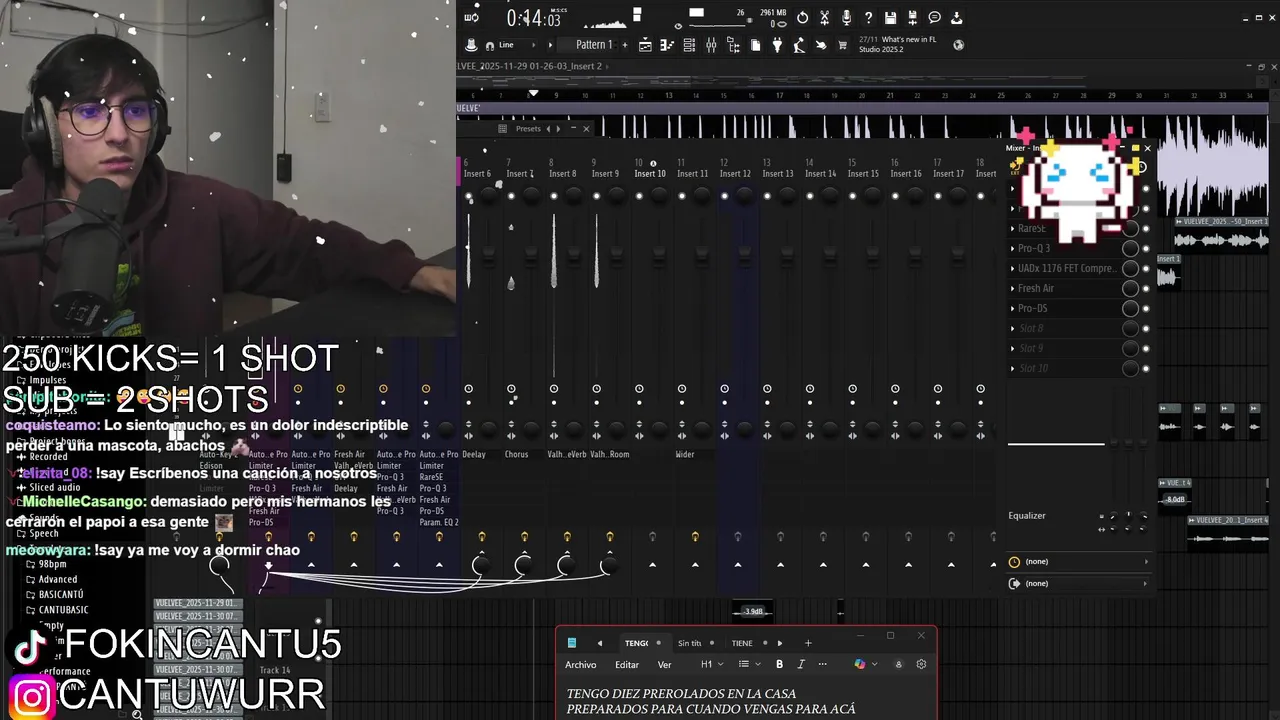Open Pro-DS slot options arrow

[x=1012, y=308]
